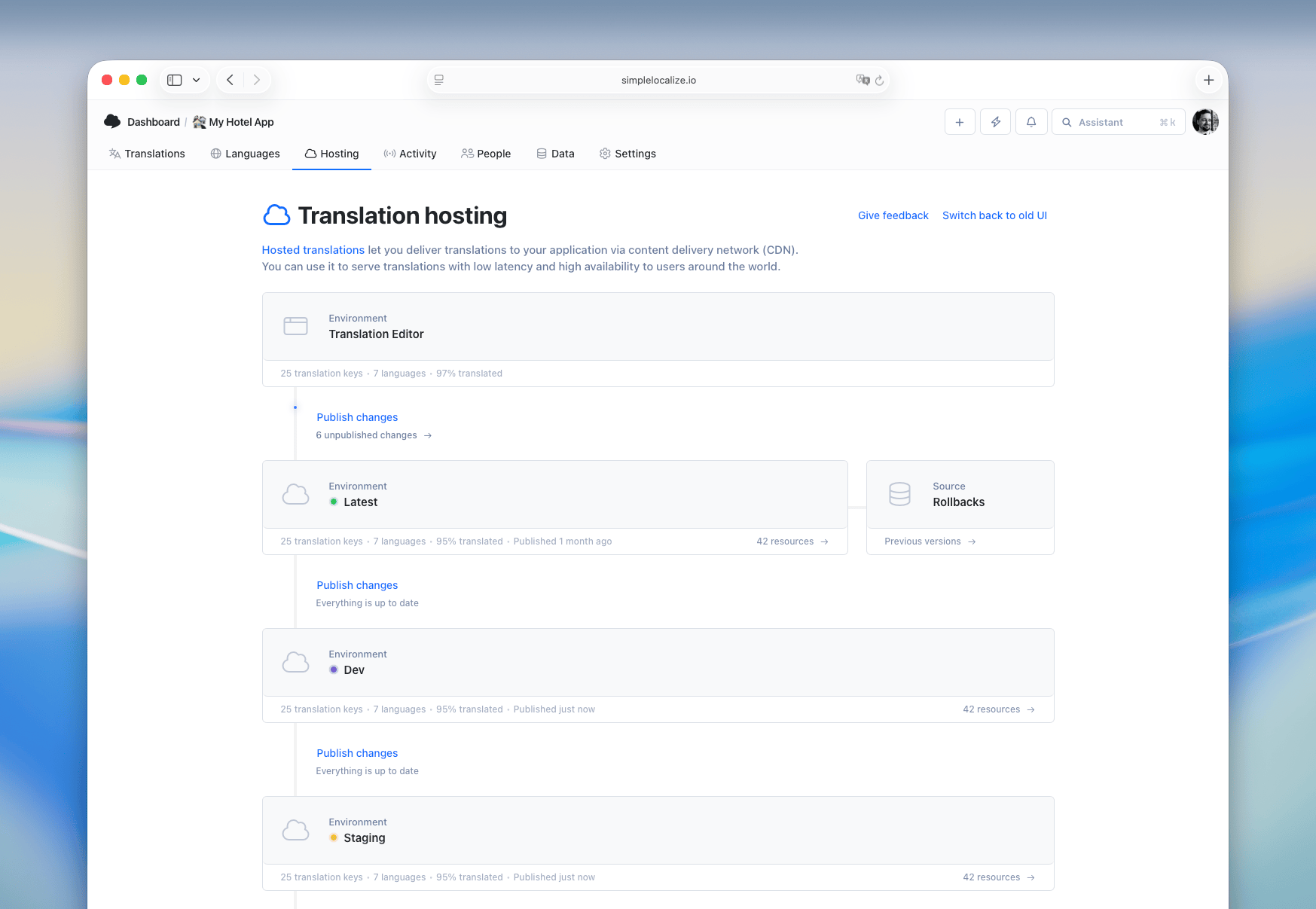
Task: Click the translate icon in the address bar
Action: (863, 79)
